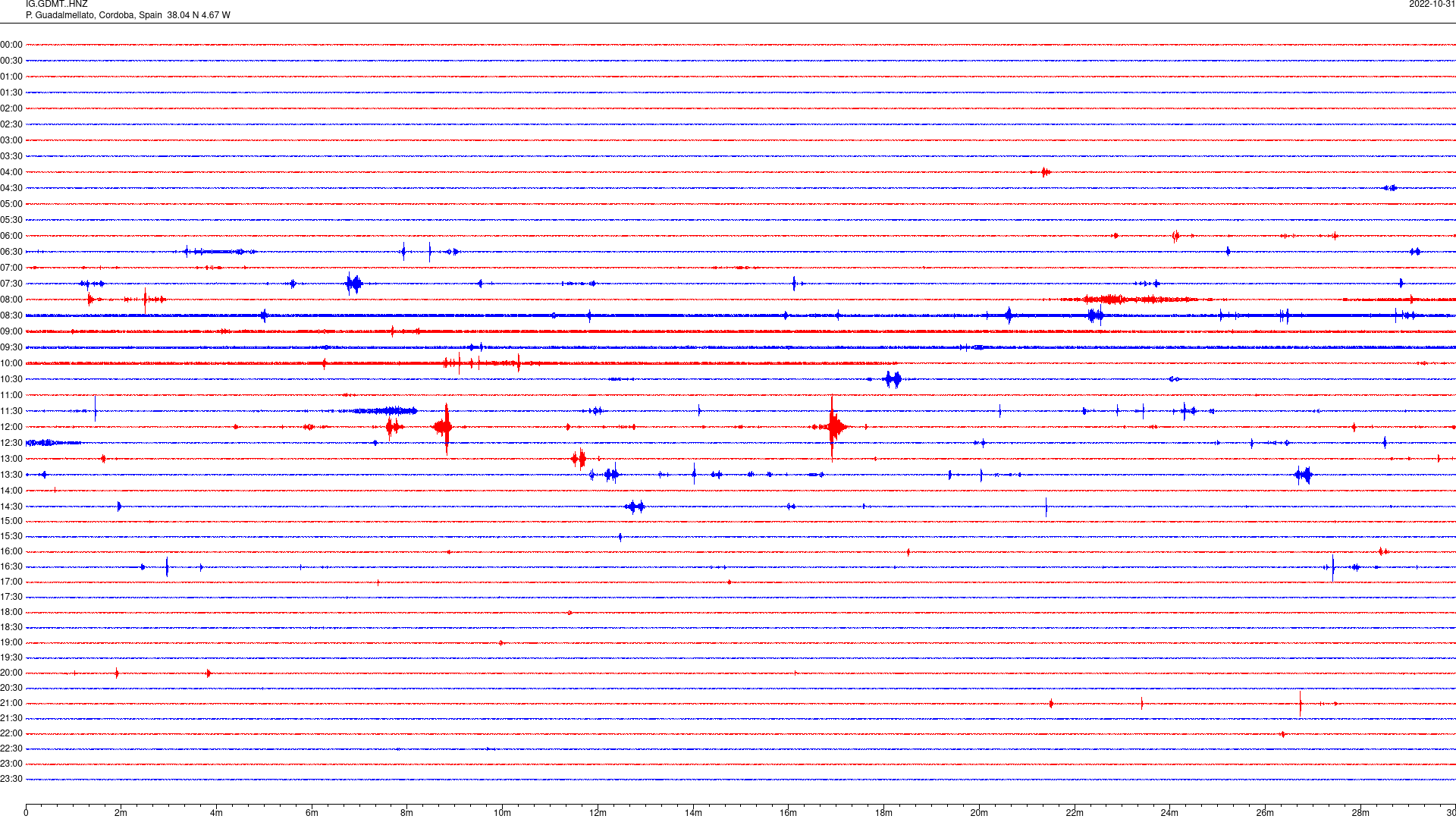This screenshot has width=1456, height=819.
Task: Select the 02:00 trace label
Action: pyautogui.click(x=11, y=108)
